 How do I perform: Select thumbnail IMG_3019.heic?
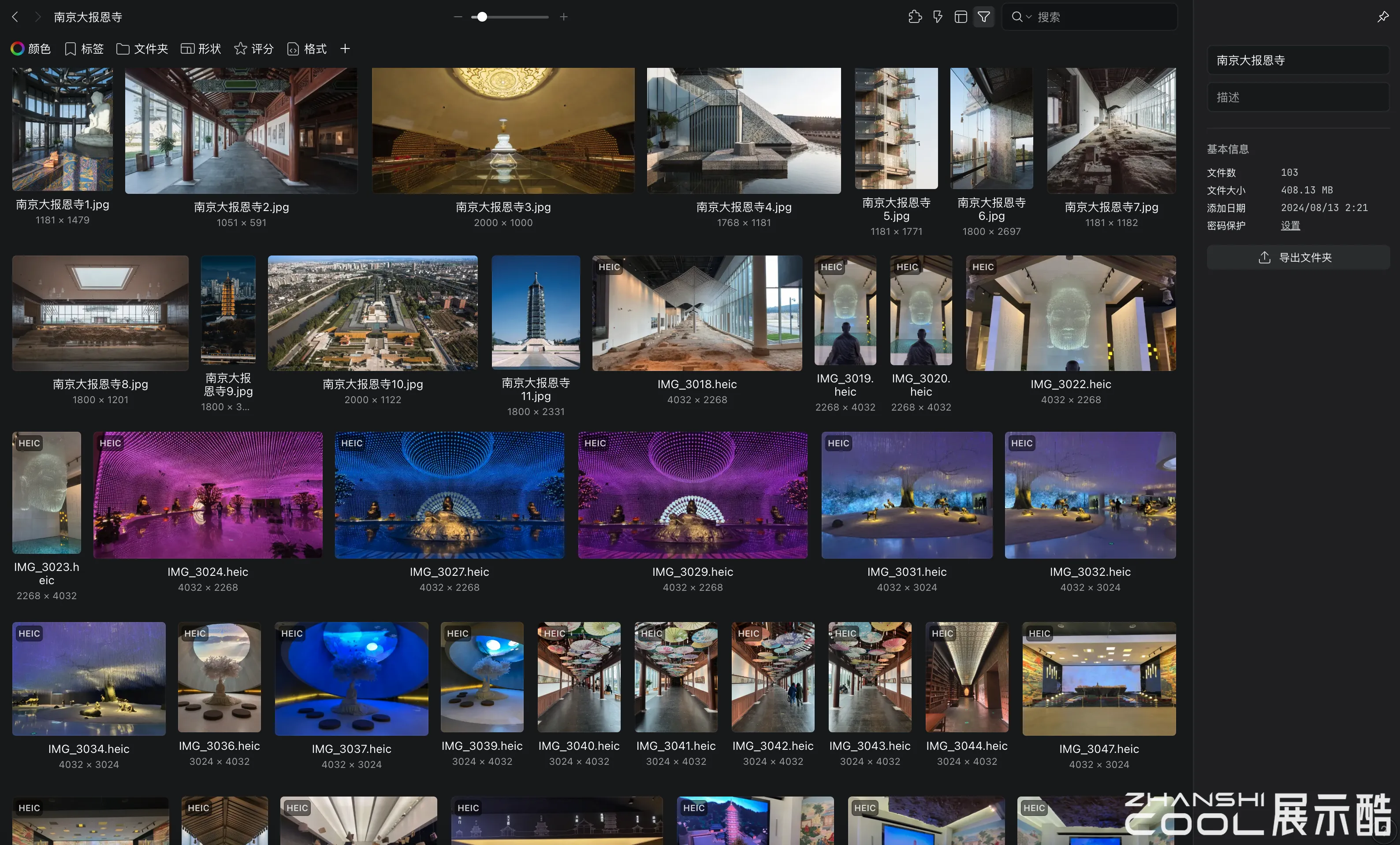[845, 310]
